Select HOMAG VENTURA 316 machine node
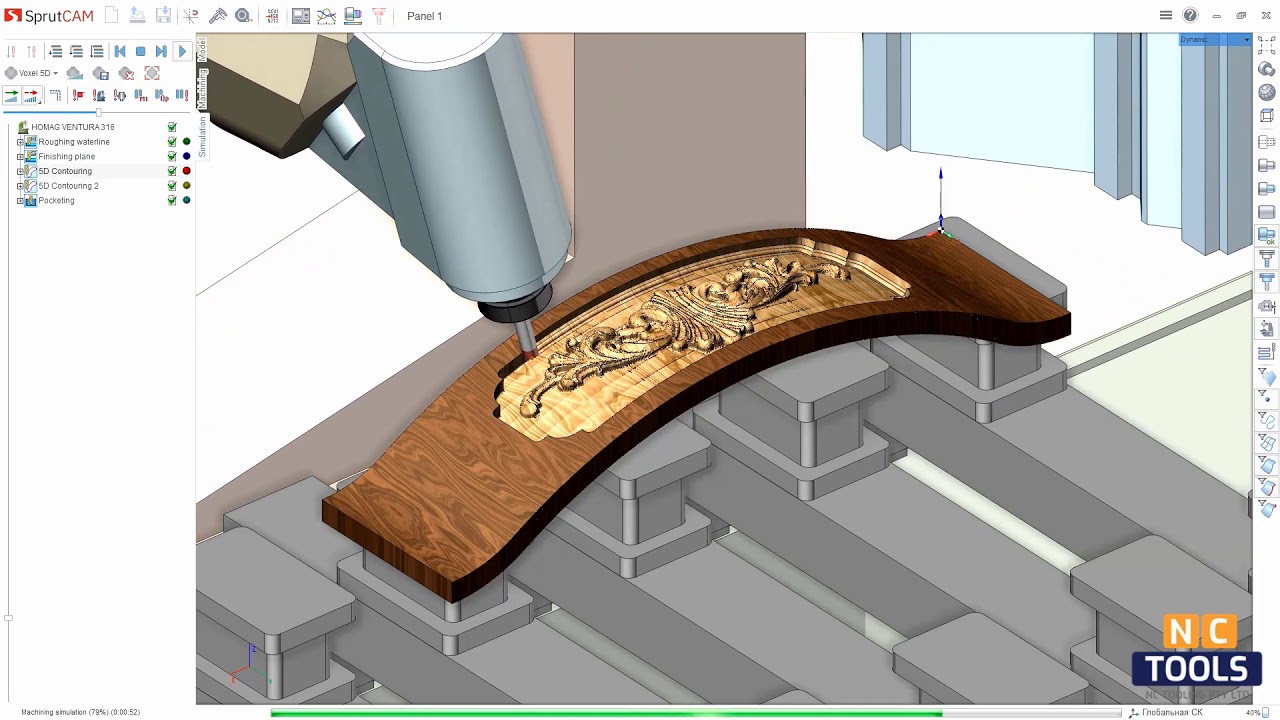1280x720 pixels. [x=72, y=127]
